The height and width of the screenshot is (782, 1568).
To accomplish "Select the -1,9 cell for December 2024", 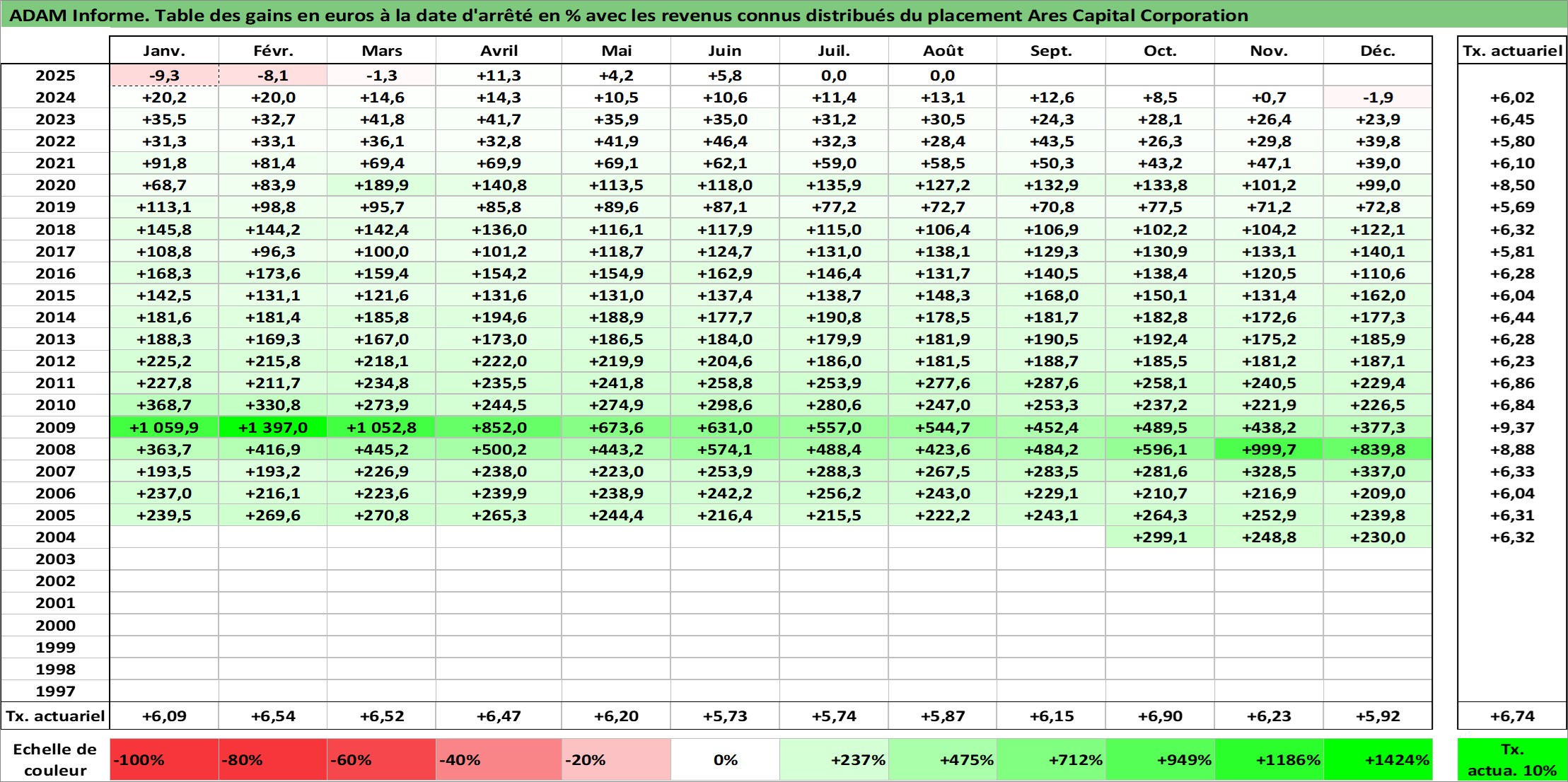I will (1378, 98).
